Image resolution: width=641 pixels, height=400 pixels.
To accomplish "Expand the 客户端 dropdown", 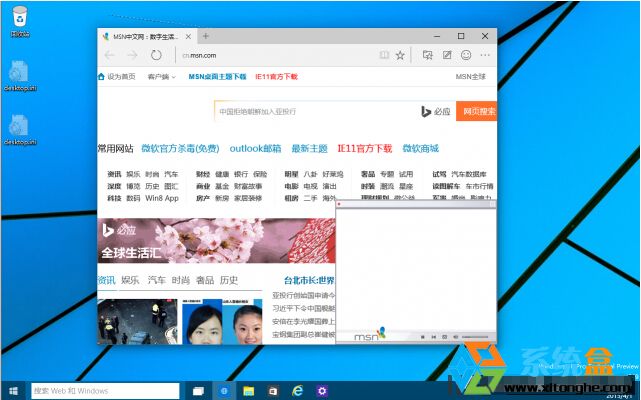I will (x=161, y=77).
